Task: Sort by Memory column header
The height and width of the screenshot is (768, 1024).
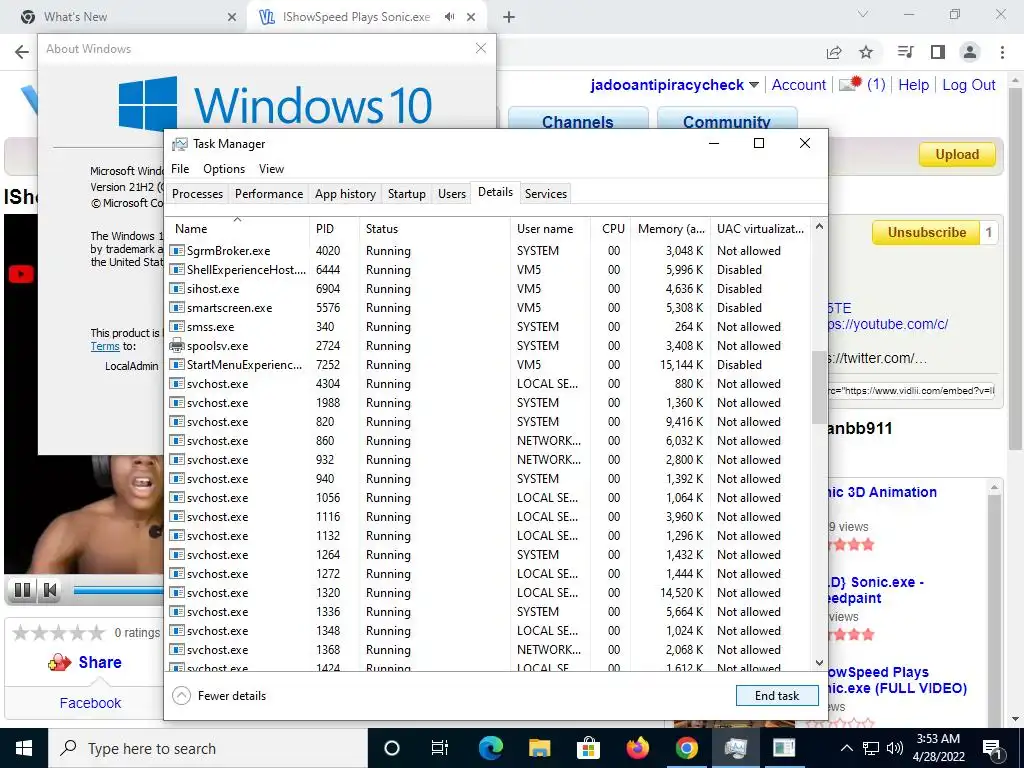Action: point(671,229)
